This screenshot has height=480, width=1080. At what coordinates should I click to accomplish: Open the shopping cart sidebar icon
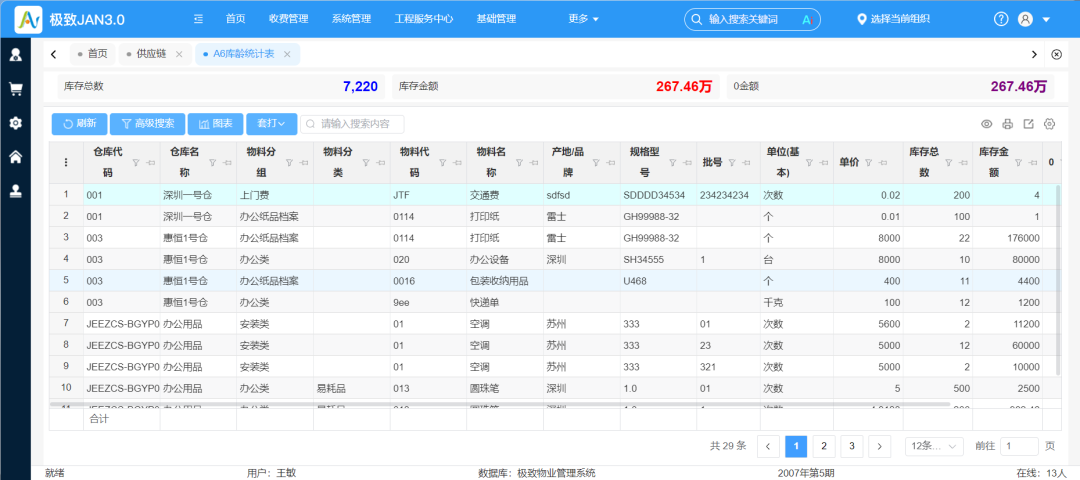[x=15, y=89]
